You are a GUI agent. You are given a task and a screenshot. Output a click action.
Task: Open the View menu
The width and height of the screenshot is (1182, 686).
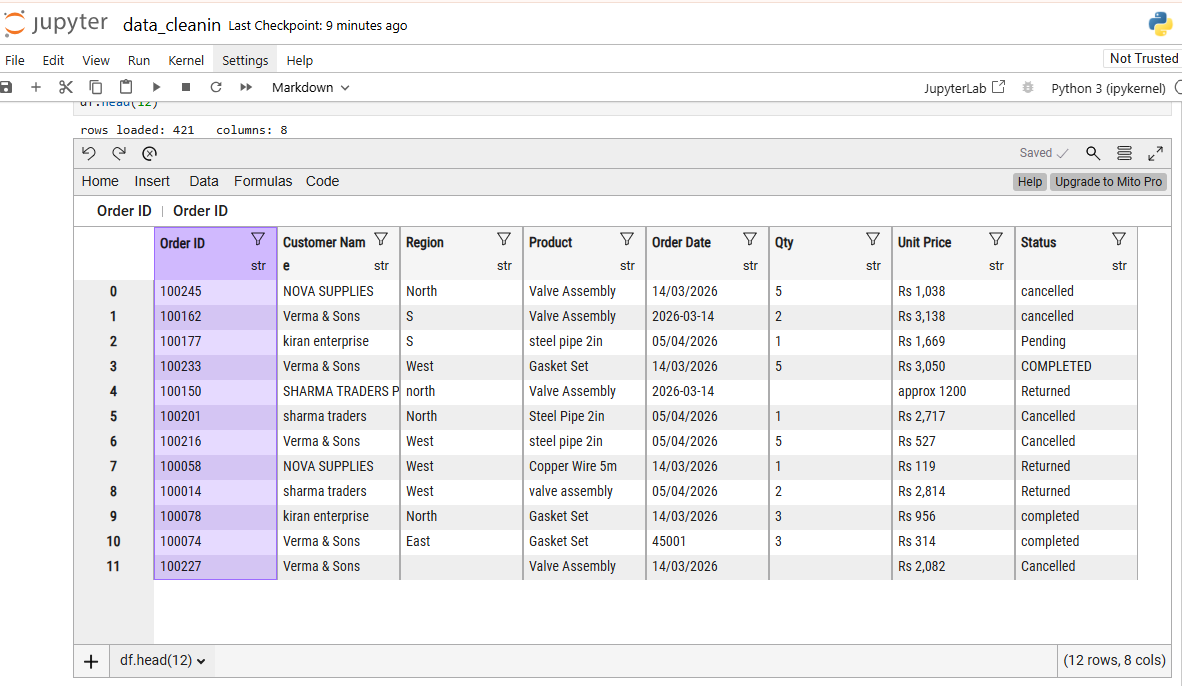click(x=96, y=60)
